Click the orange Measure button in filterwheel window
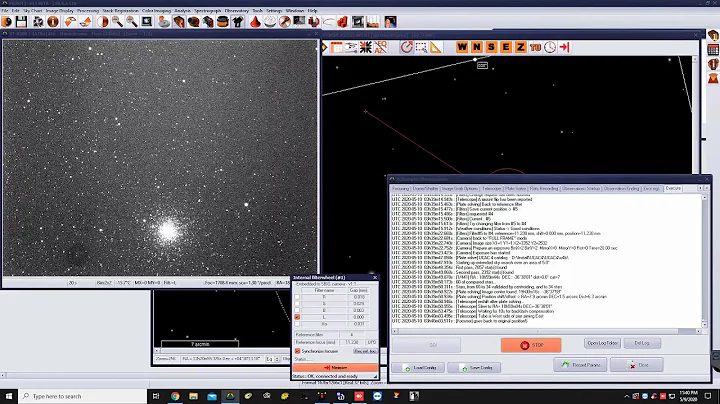The height and width of the screenshot is (404, 720). point(335,367)
